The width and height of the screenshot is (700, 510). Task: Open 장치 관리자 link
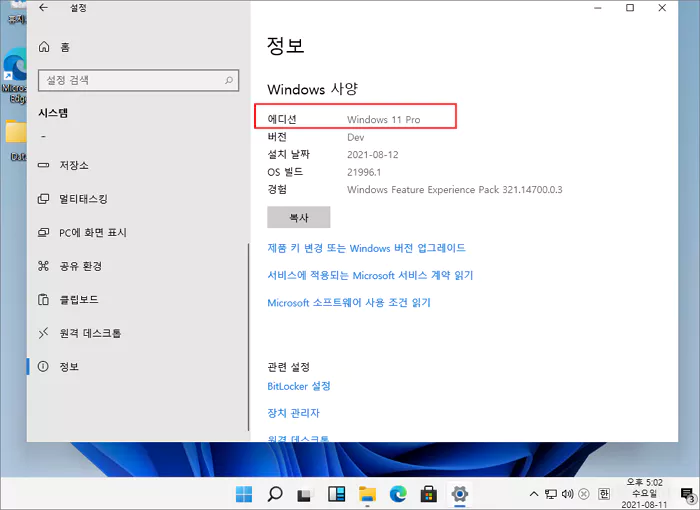pyautogui.click(x=293, y=413)
